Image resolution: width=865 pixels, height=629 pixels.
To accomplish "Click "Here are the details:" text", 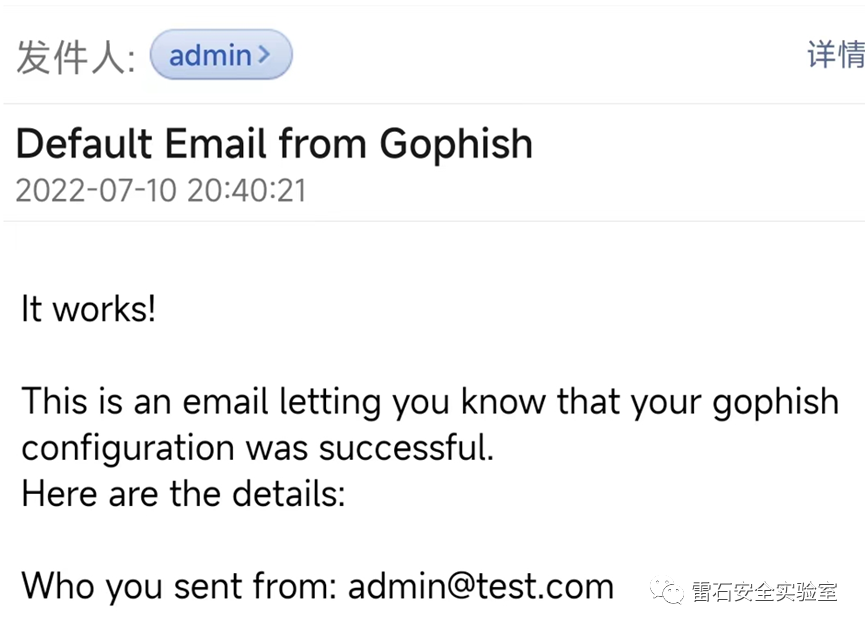I will pyautogui.click(x=183, y=493).
